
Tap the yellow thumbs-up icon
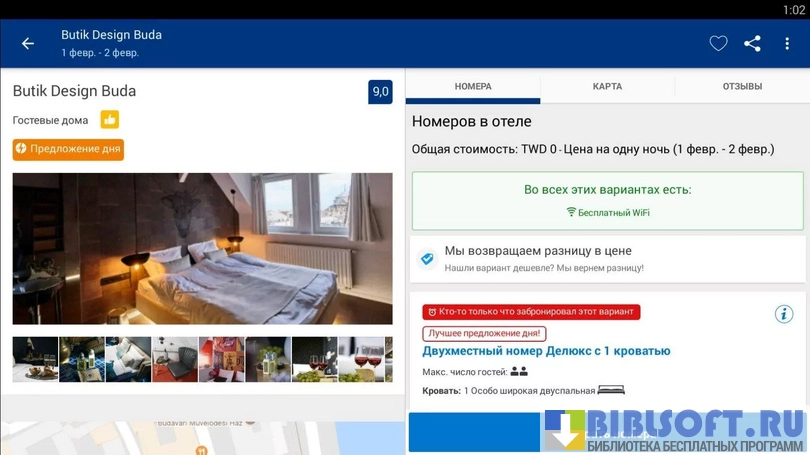click(110, 120)
